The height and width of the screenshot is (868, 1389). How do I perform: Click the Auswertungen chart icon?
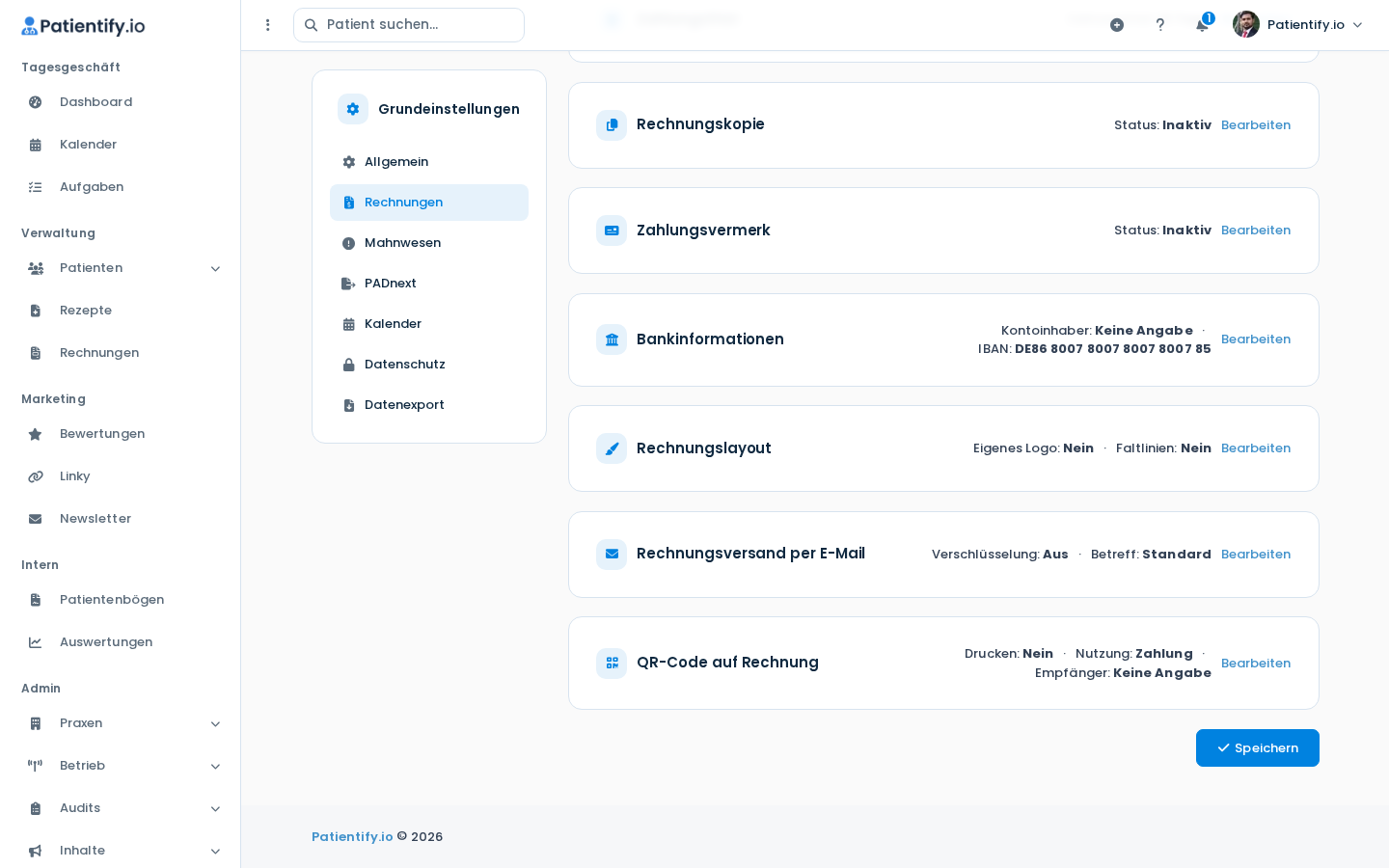point(36,642)
